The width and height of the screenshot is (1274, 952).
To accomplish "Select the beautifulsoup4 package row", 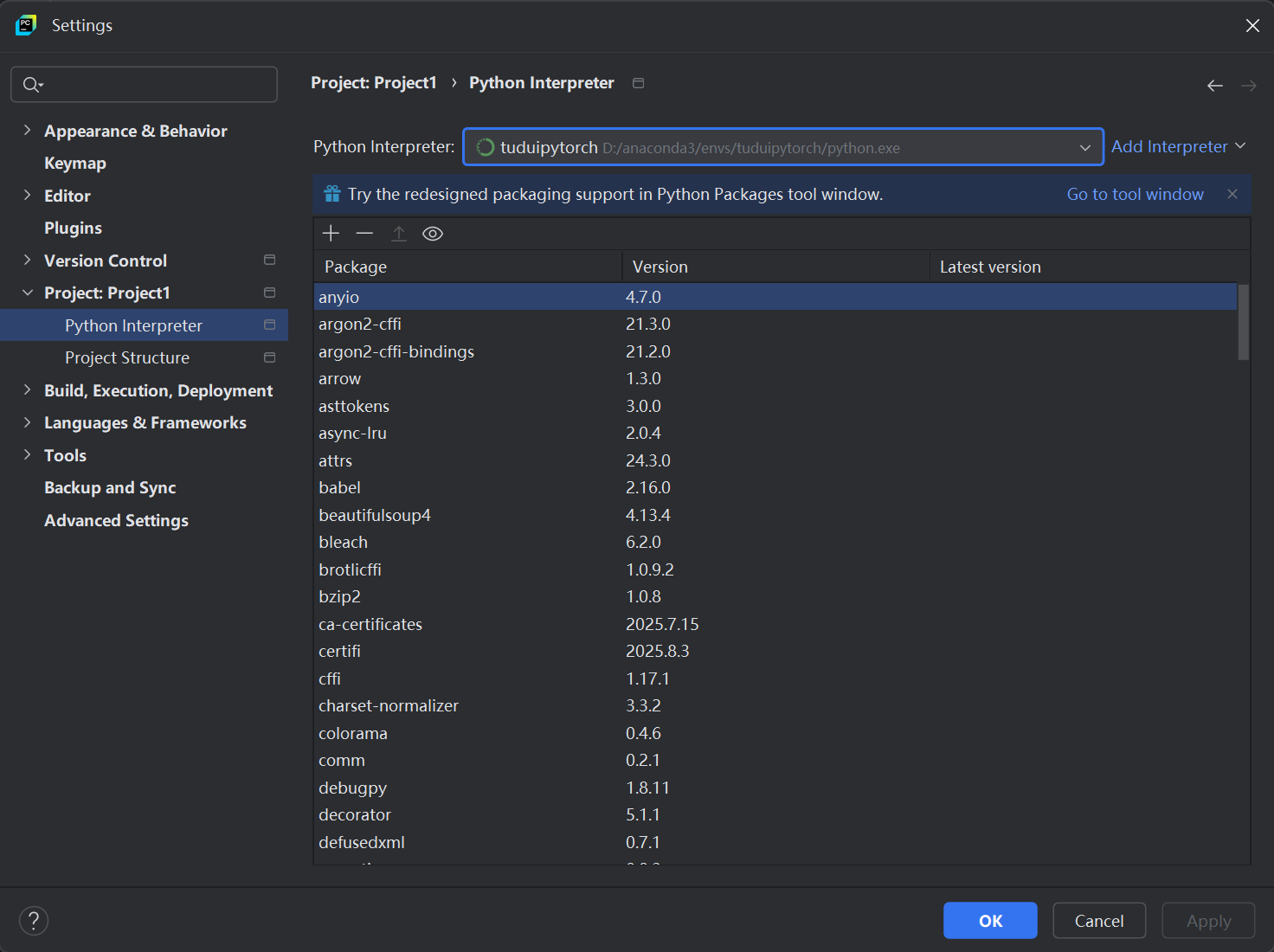I will point(775,515).
